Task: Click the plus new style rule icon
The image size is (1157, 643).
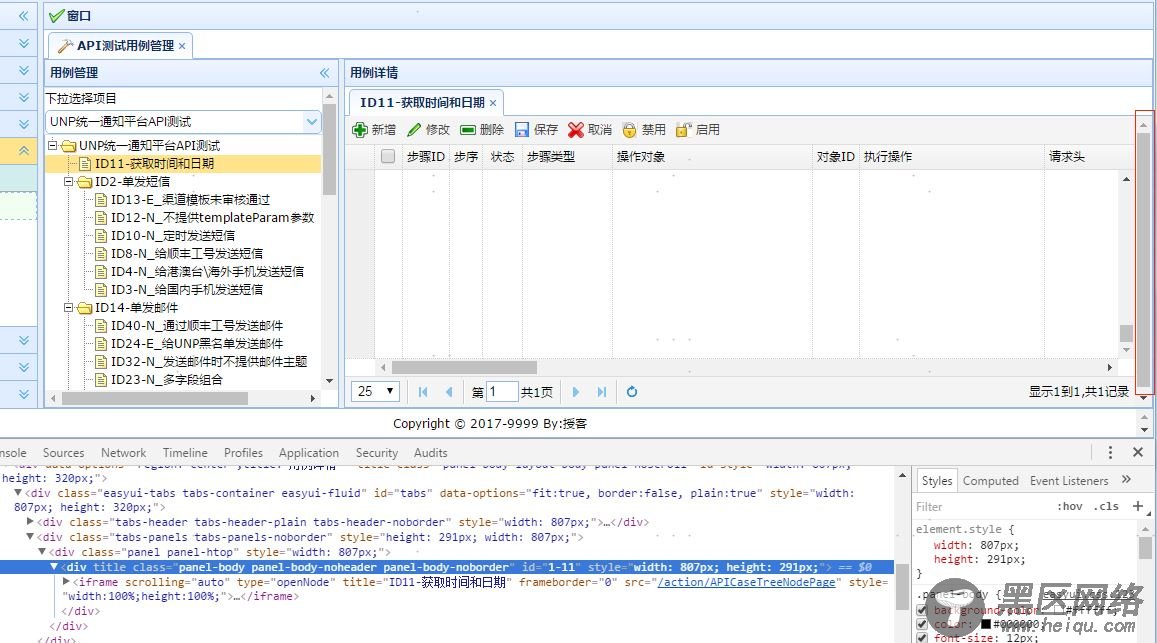Action: pyautogui.click(x=1138, y=506)
